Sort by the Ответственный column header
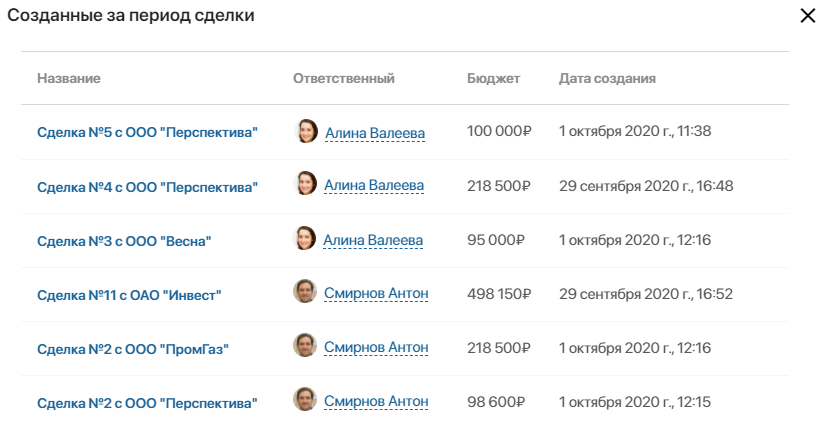This screenshot has width=816, height=428. click(343, 79)
